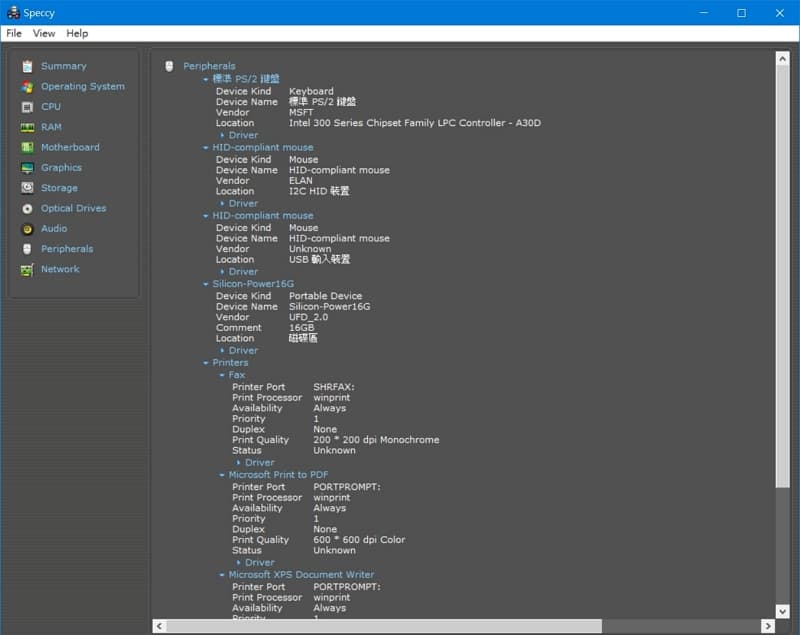Expand Driver under PS/2 keyboard
Image resolution: width=800 pixels, height=635 pixels.
(222, 136)
